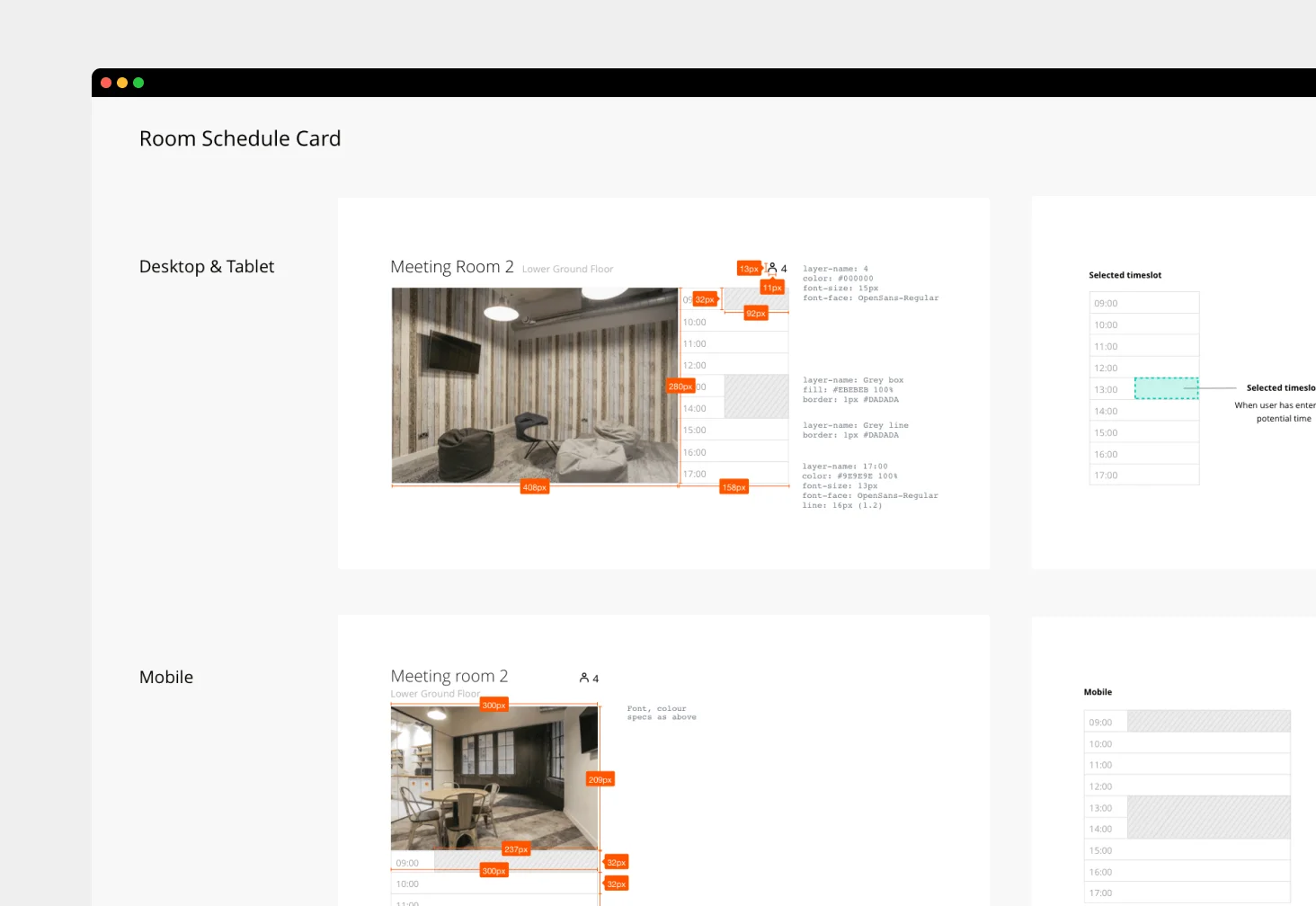Image resolution: width=1316 pixels, height=906 pixels.
Task: Click the Room Schedule Card heading
Action: point(240,138)
